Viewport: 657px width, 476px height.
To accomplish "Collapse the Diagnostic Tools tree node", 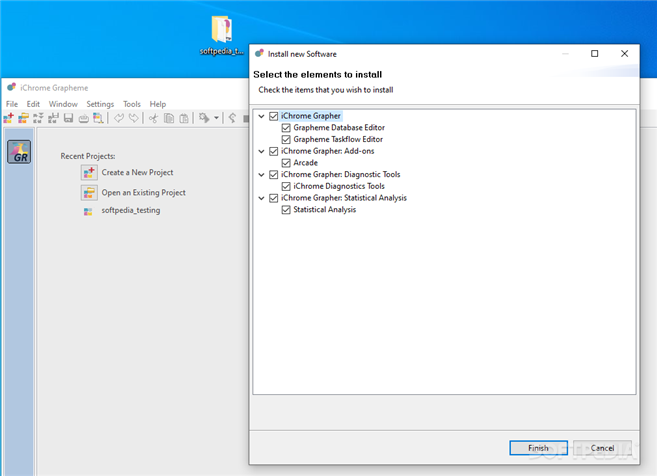I will click(261, 175).
